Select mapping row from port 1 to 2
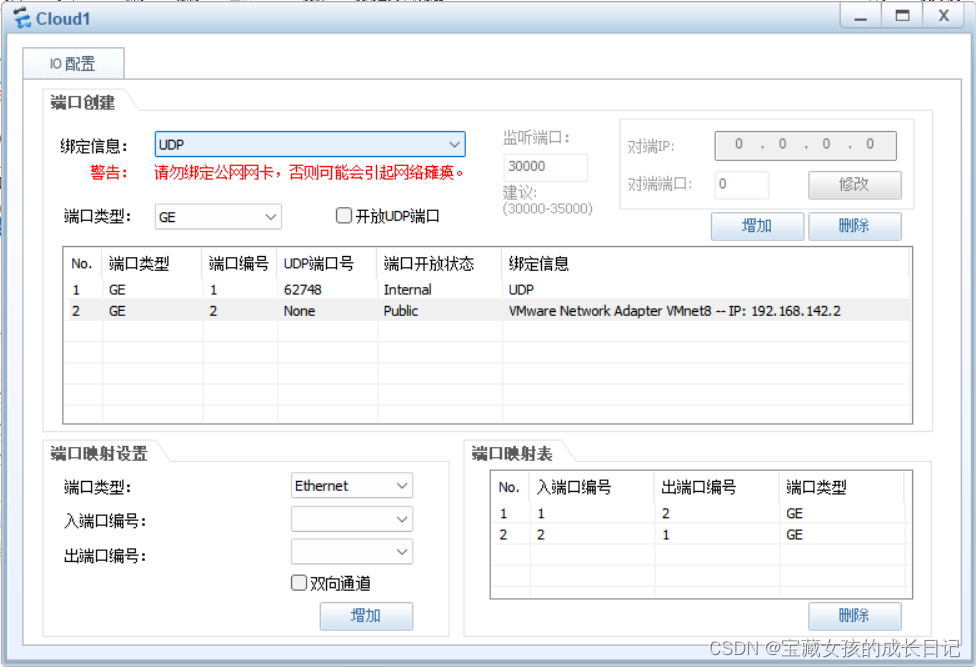This screenshot has height=667, width=976. [700, 513]
